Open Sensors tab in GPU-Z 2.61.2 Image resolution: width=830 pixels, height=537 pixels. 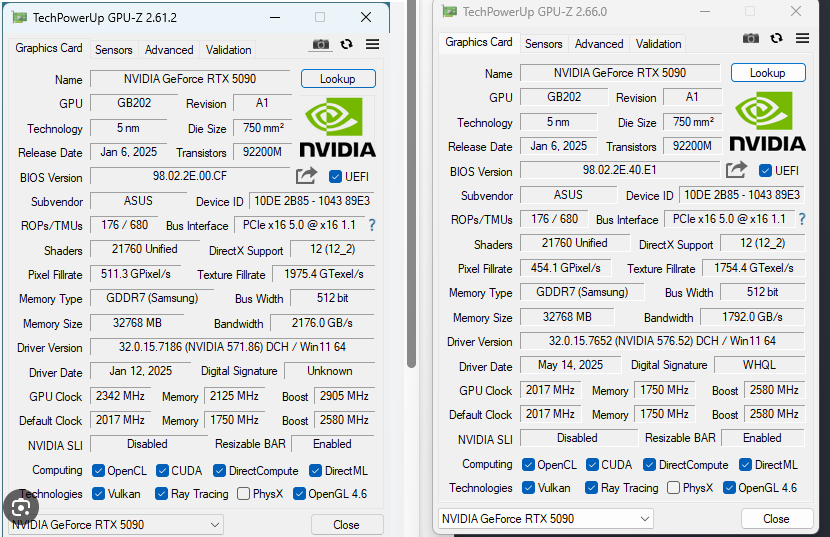point(113,50)
